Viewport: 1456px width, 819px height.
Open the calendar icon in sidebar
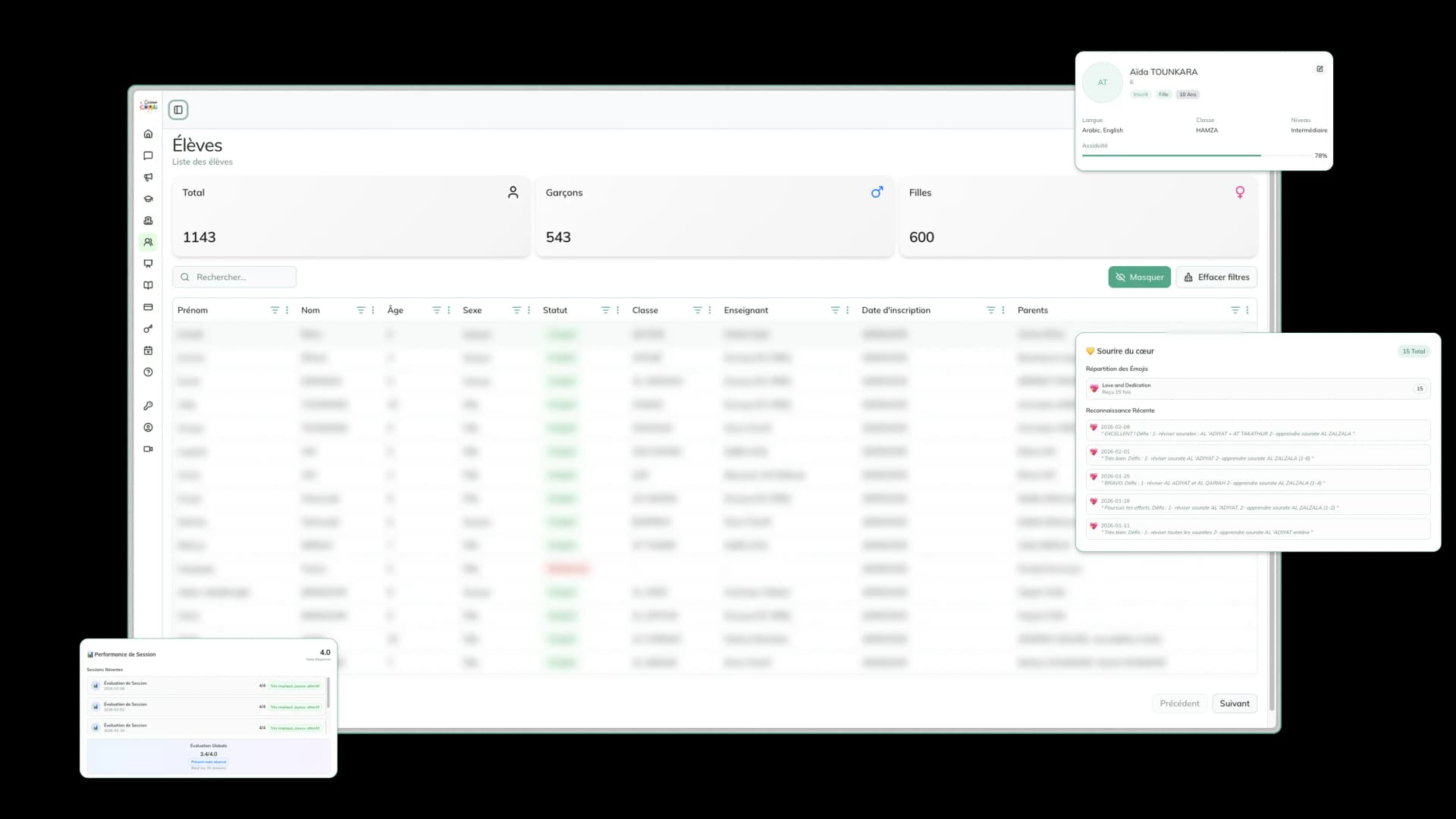click(149, 350)
